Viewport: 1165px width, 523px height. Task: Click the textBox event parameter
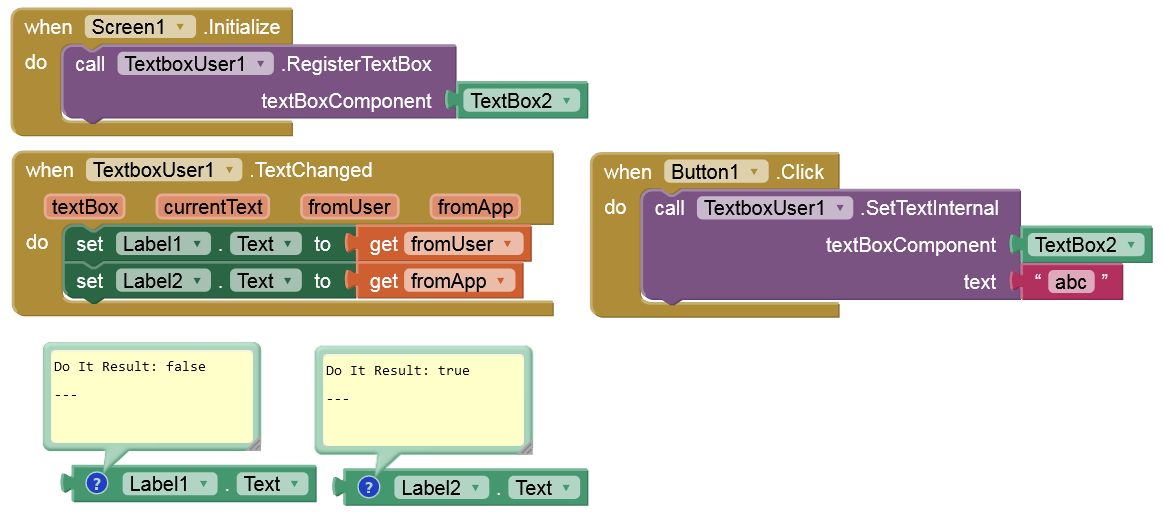click(x=84, y=207)
